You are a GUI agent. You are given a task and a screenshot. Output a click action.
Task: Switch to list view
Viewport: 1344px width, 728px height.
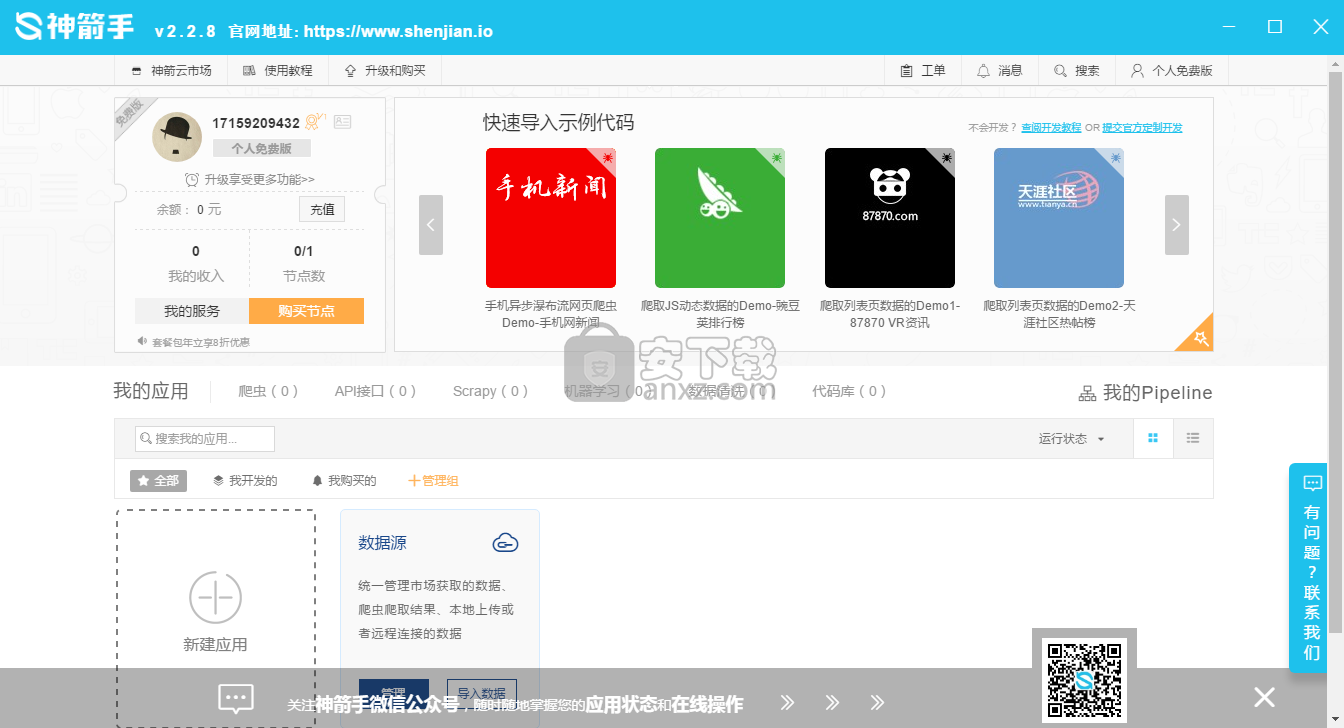pyautogui.click(x=1193, y=438)
